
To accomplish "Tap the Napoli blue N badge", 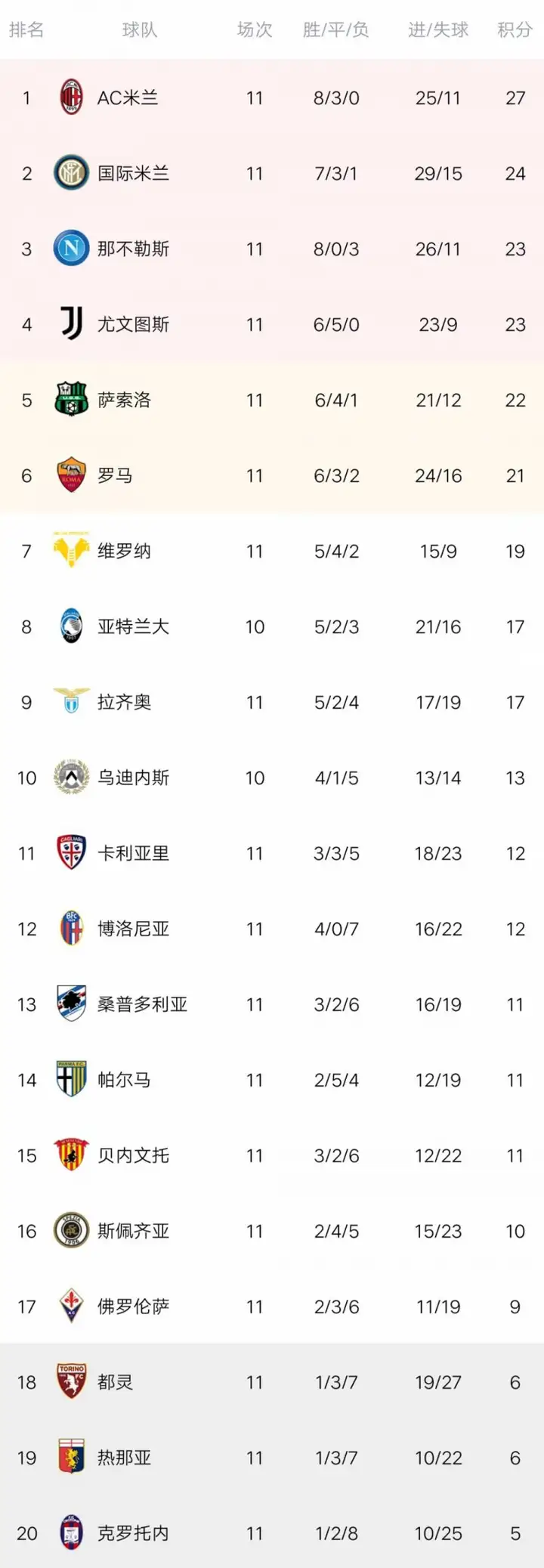I will pyautogui.click(x=71, y=249).
